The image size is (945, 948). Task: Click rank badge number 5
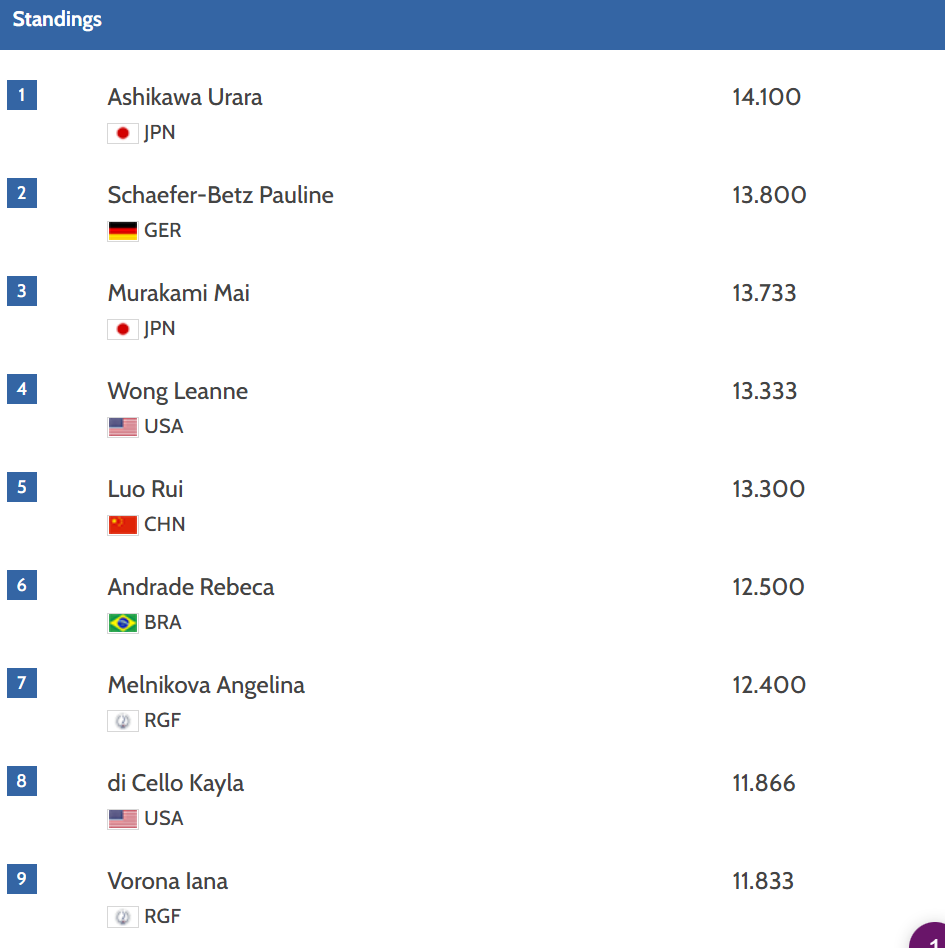click(x=22, y=487)
